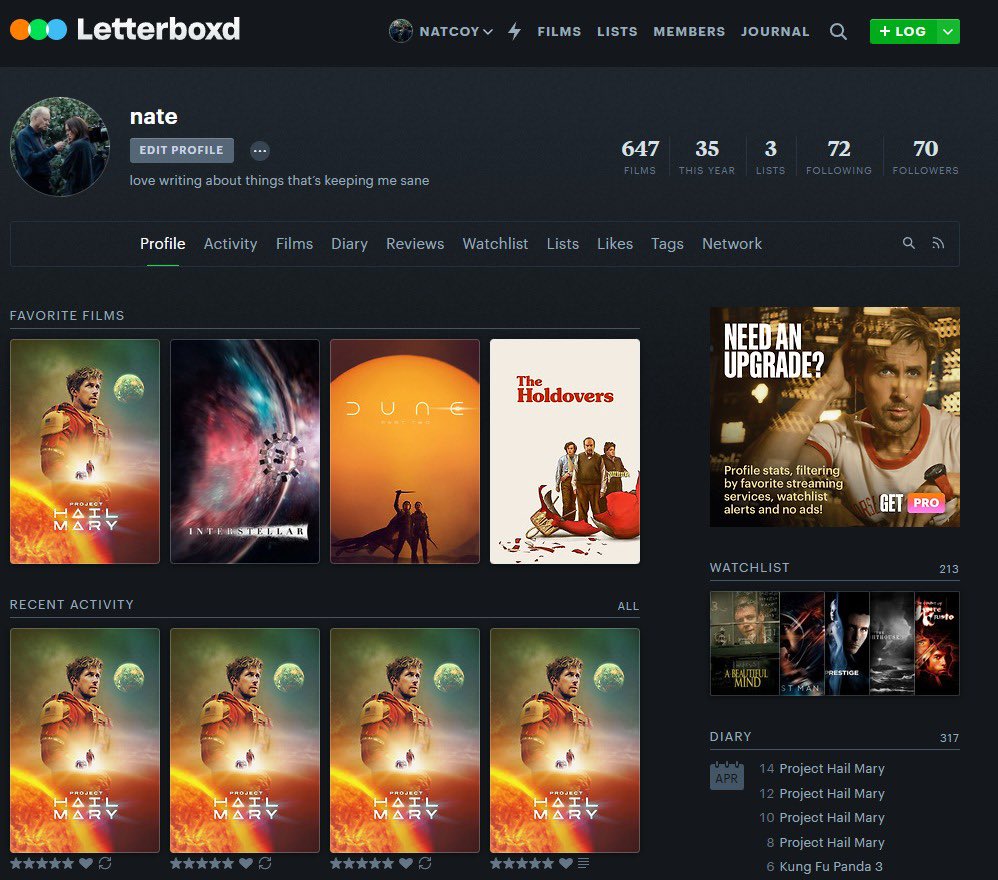Open JOURNAL in the top navigation
The height and width of the screenshot is (880, 998).
point(775,31)
